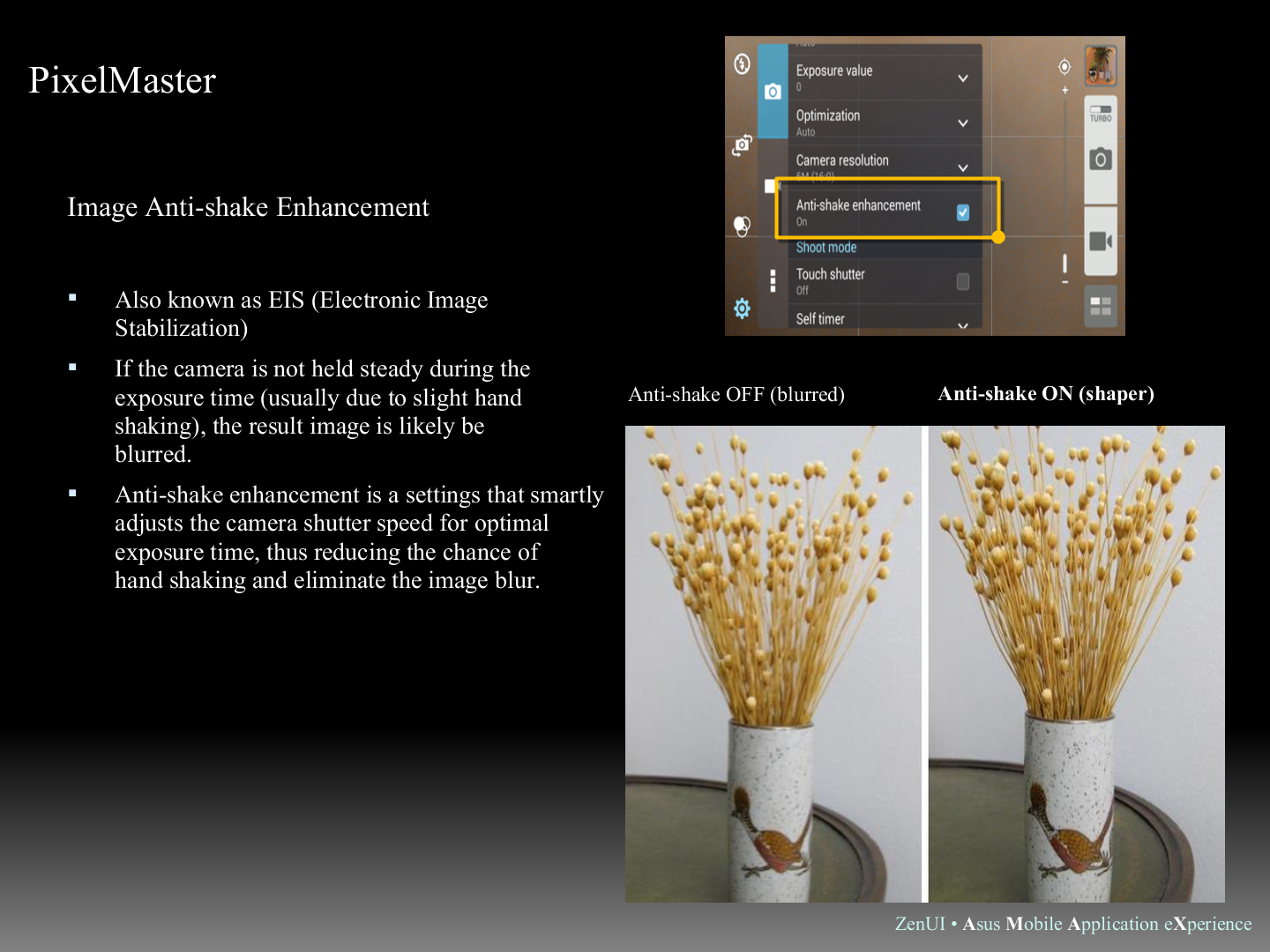Uncheck the Anti-shake enhancement checkbox

click(962, 212)
